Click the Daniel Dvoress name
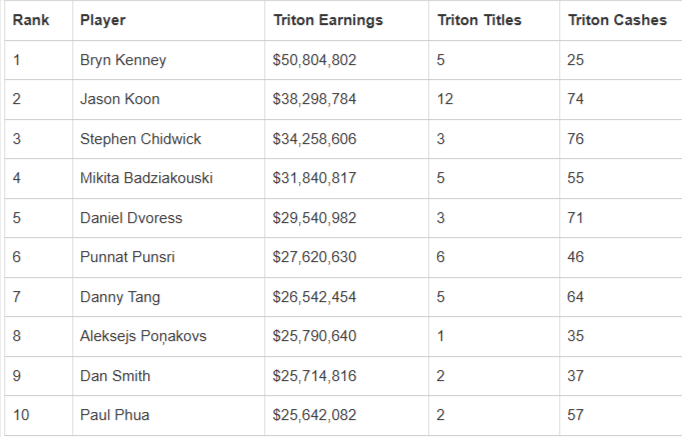This screenshot has width=682, height=437. click(131, 218)
